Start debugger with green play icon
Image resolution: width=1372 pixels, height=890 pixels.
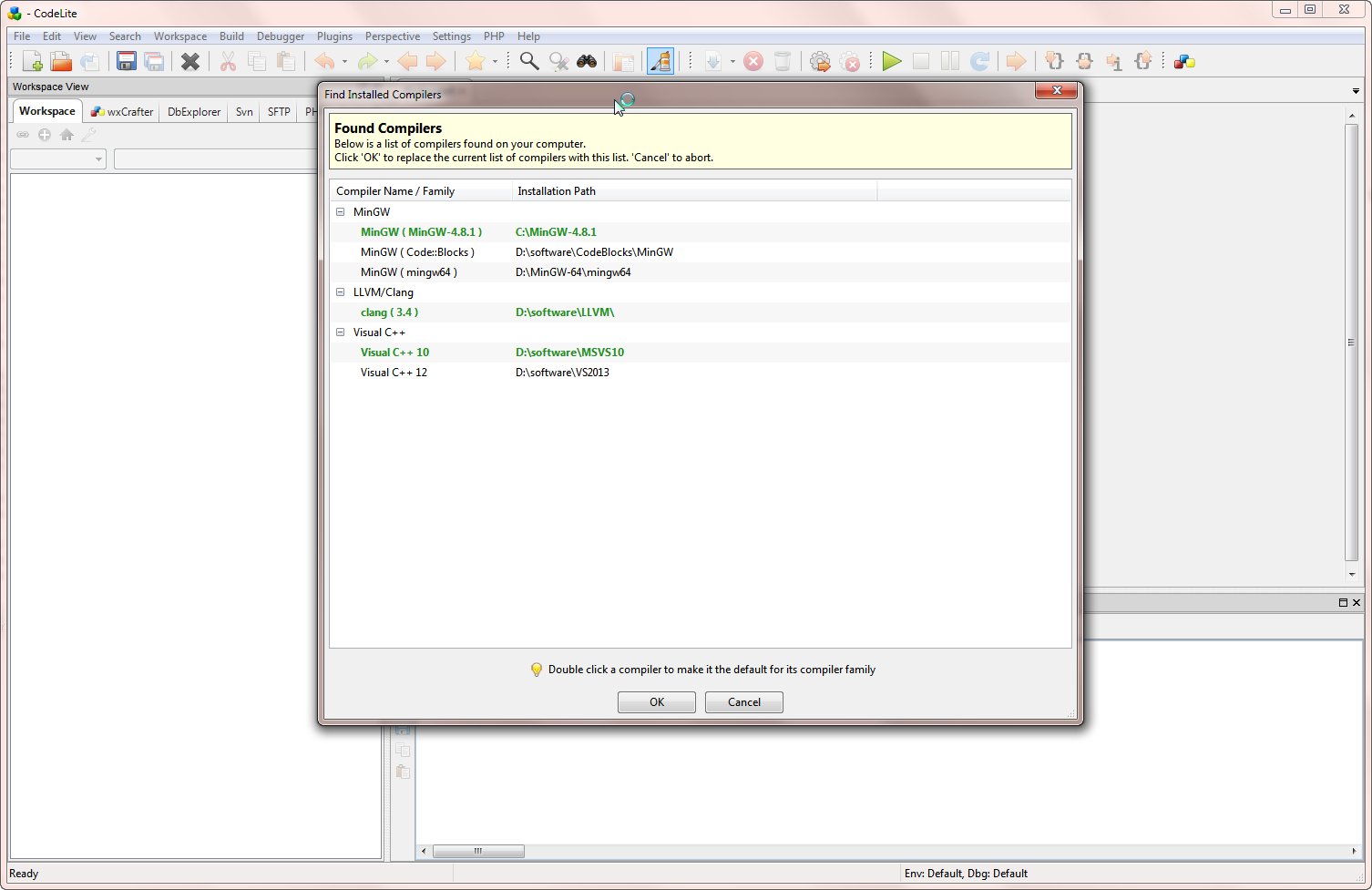click(x=892, y=61)
